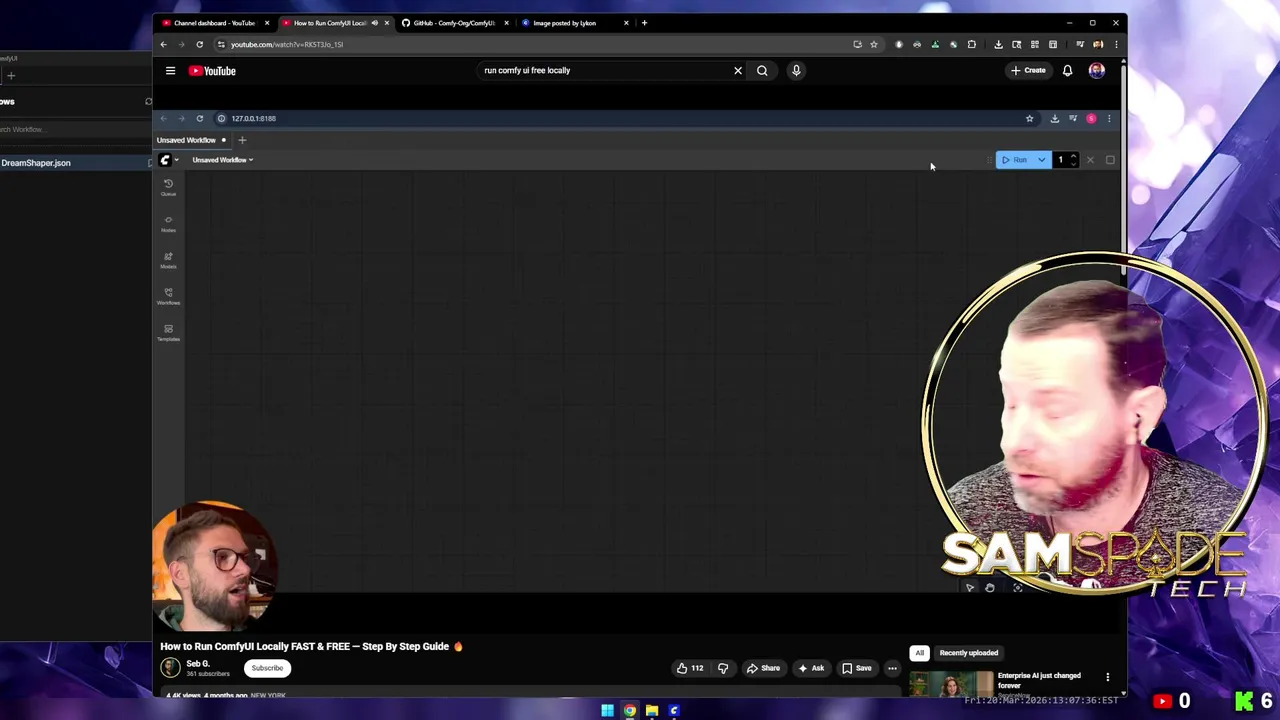Clear the YouTube search text

[x=738, y=71]
